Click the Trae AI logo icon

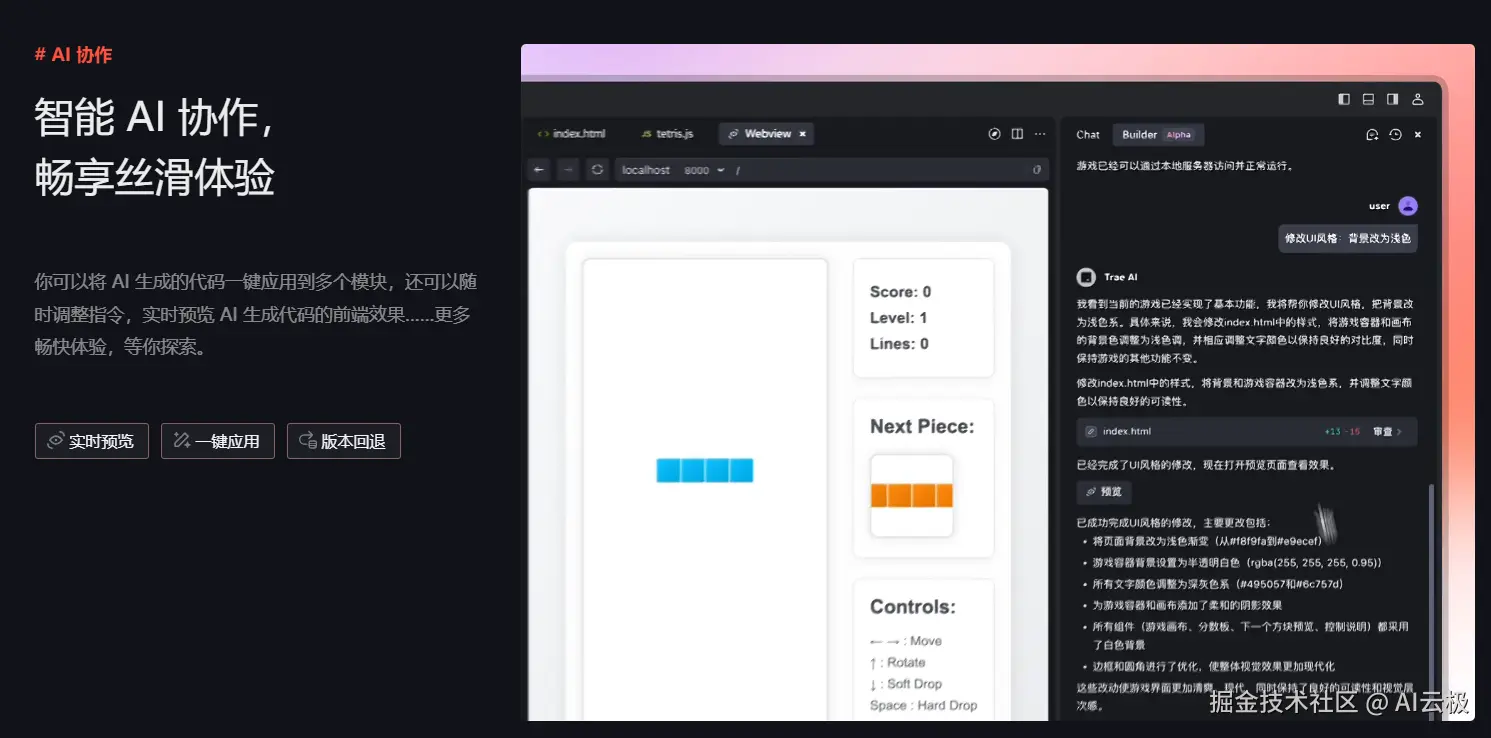point(1086,277)
